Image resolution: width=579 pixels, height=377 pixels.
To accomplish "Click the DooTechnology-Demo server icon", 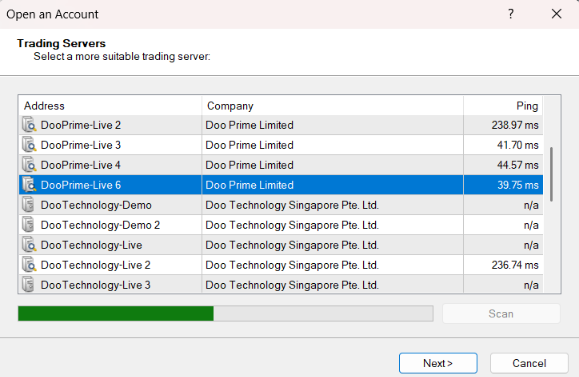I will point(28,205).
